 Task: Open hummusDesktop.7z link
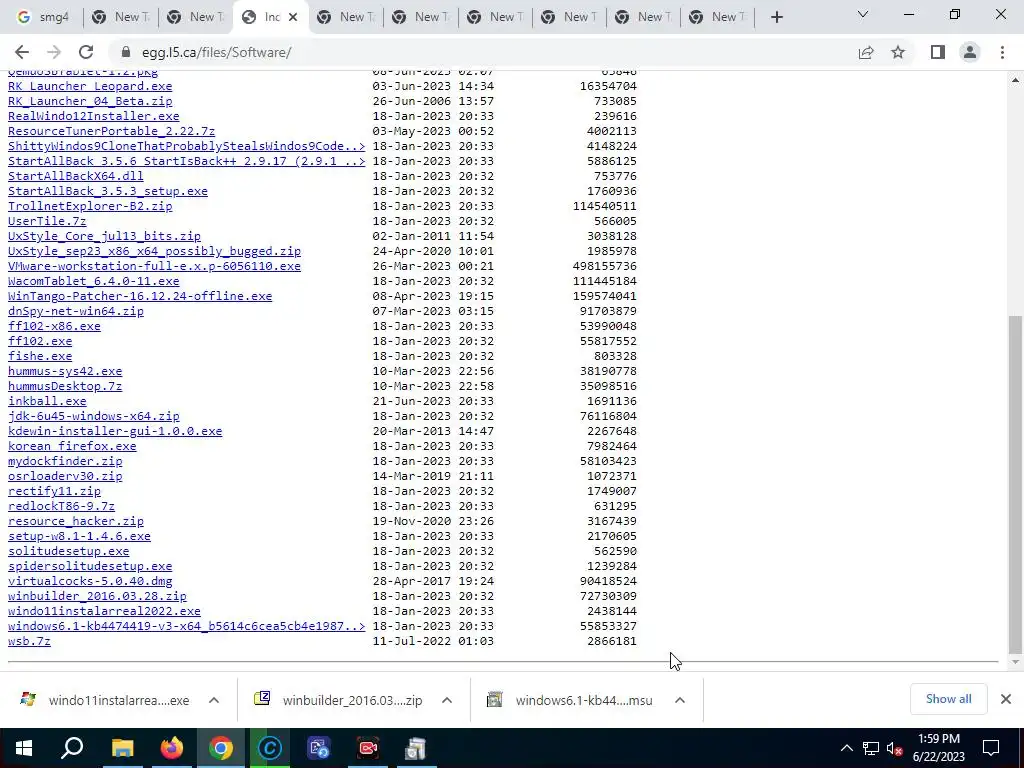65,387
